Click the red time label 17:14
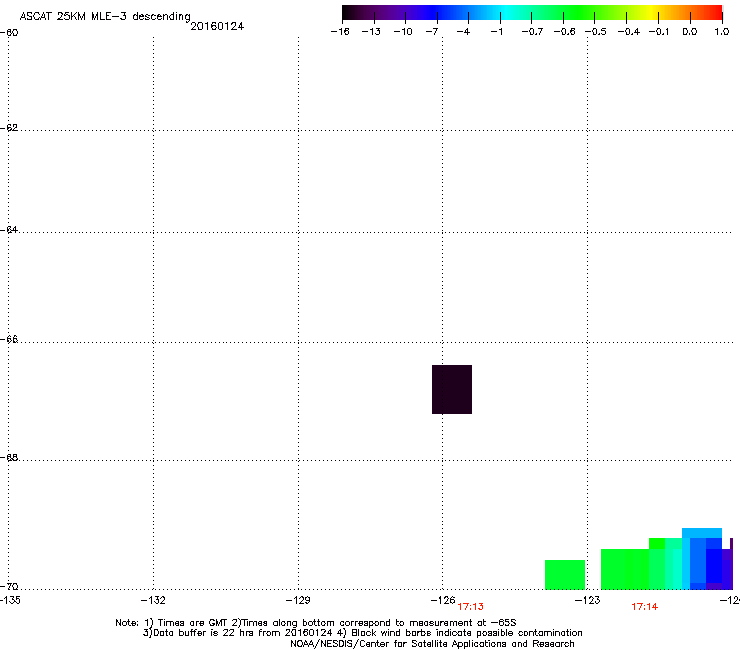Screen dimensions: 740x650 [x=645, y=607]
